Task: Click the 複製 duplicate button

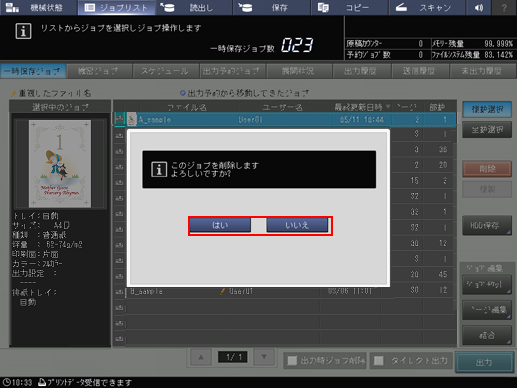Action: [487, 189]
